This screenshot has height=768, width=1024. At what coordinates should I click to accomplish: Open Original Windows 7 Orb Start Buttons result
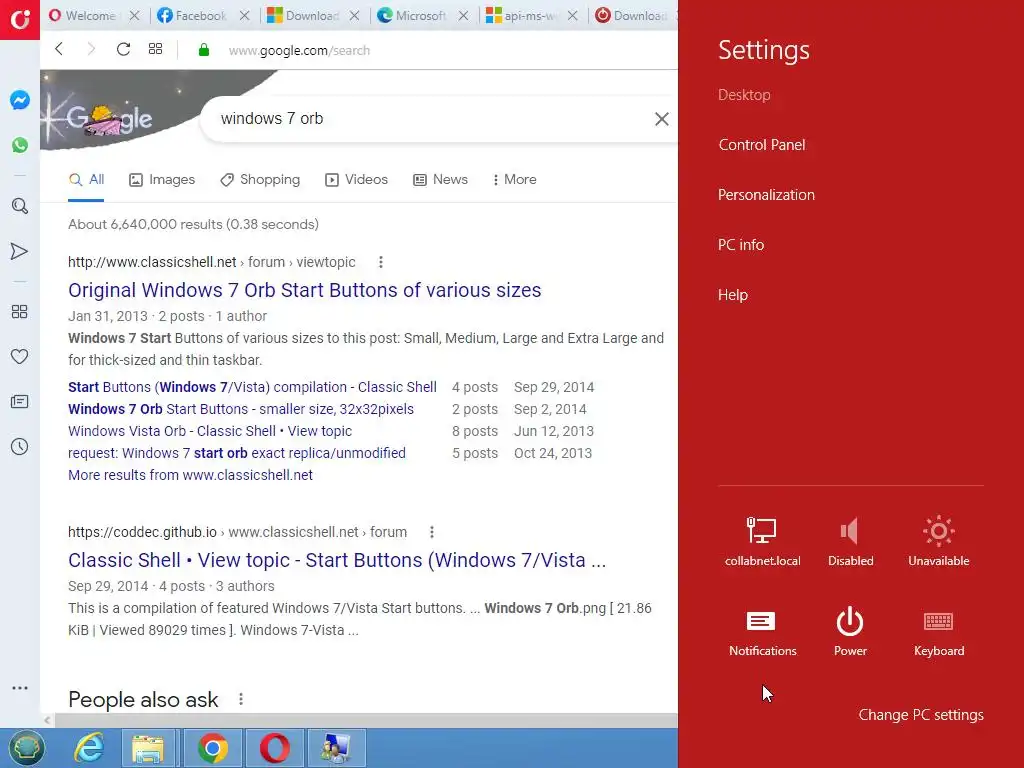pos(304,290)
